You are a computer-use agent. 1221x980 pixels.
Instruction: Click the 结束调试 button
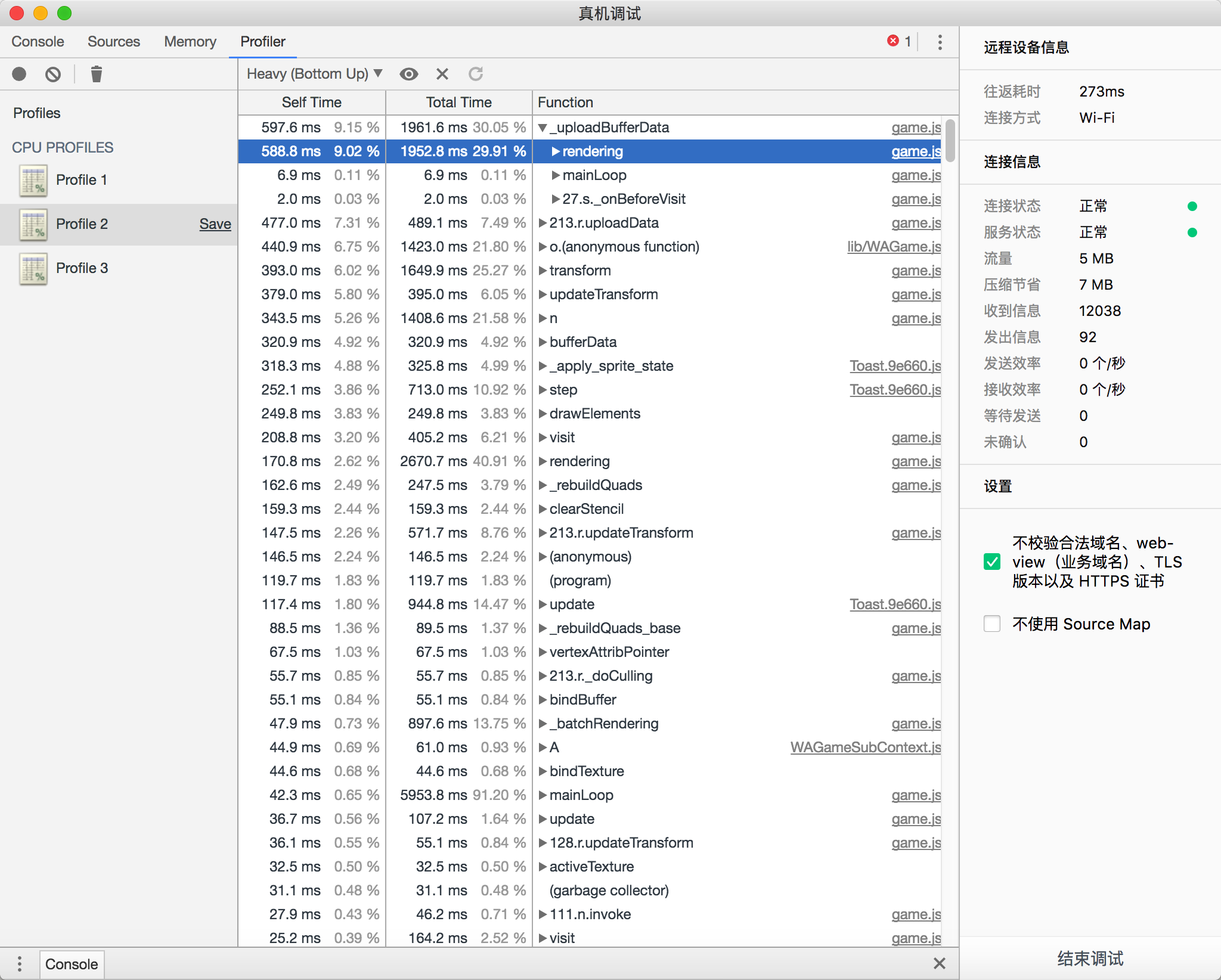tap(1090, 959)
